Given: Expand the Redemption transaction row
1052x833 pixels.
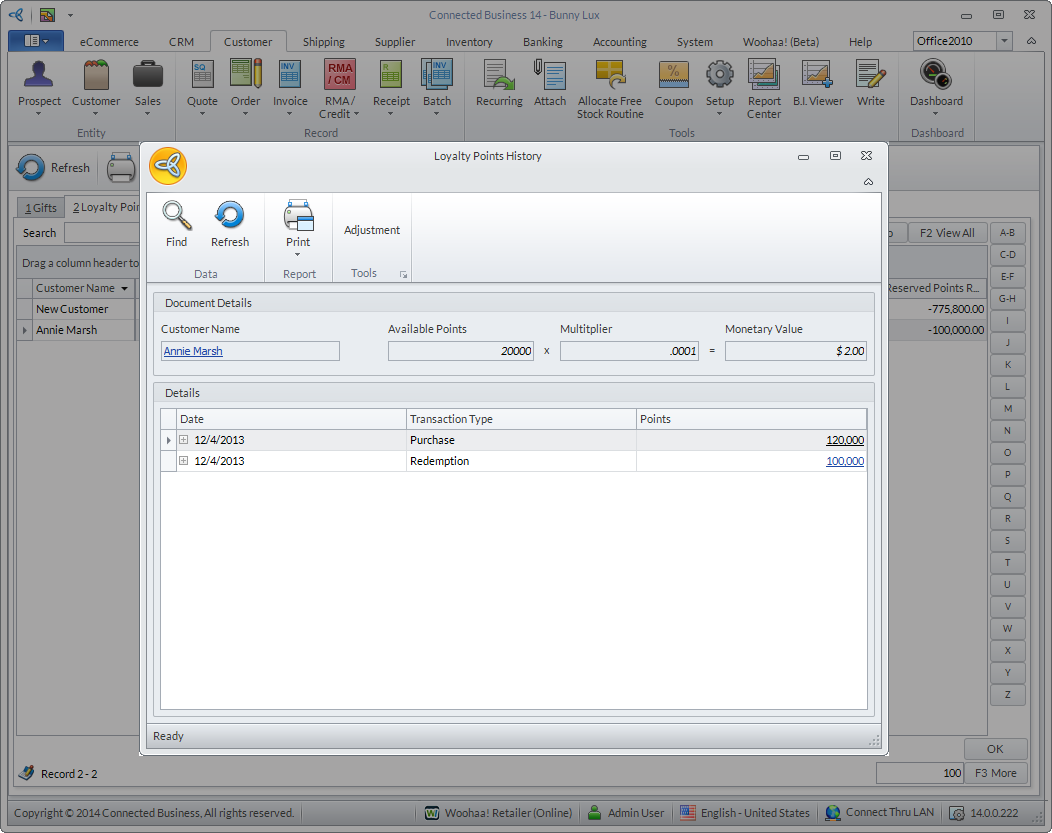Looking at the screenshot, I should (x=184, y=461).
